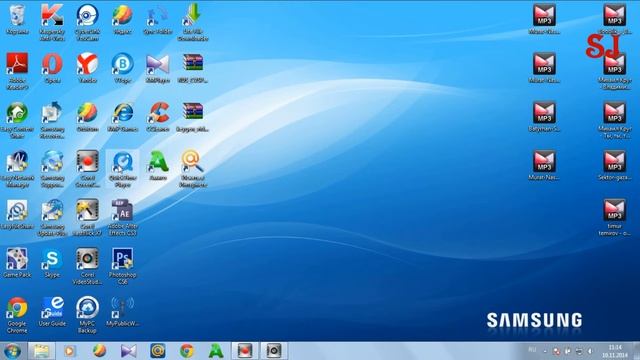Select WinRAR archive next to CCleaner

click(193, 117)
